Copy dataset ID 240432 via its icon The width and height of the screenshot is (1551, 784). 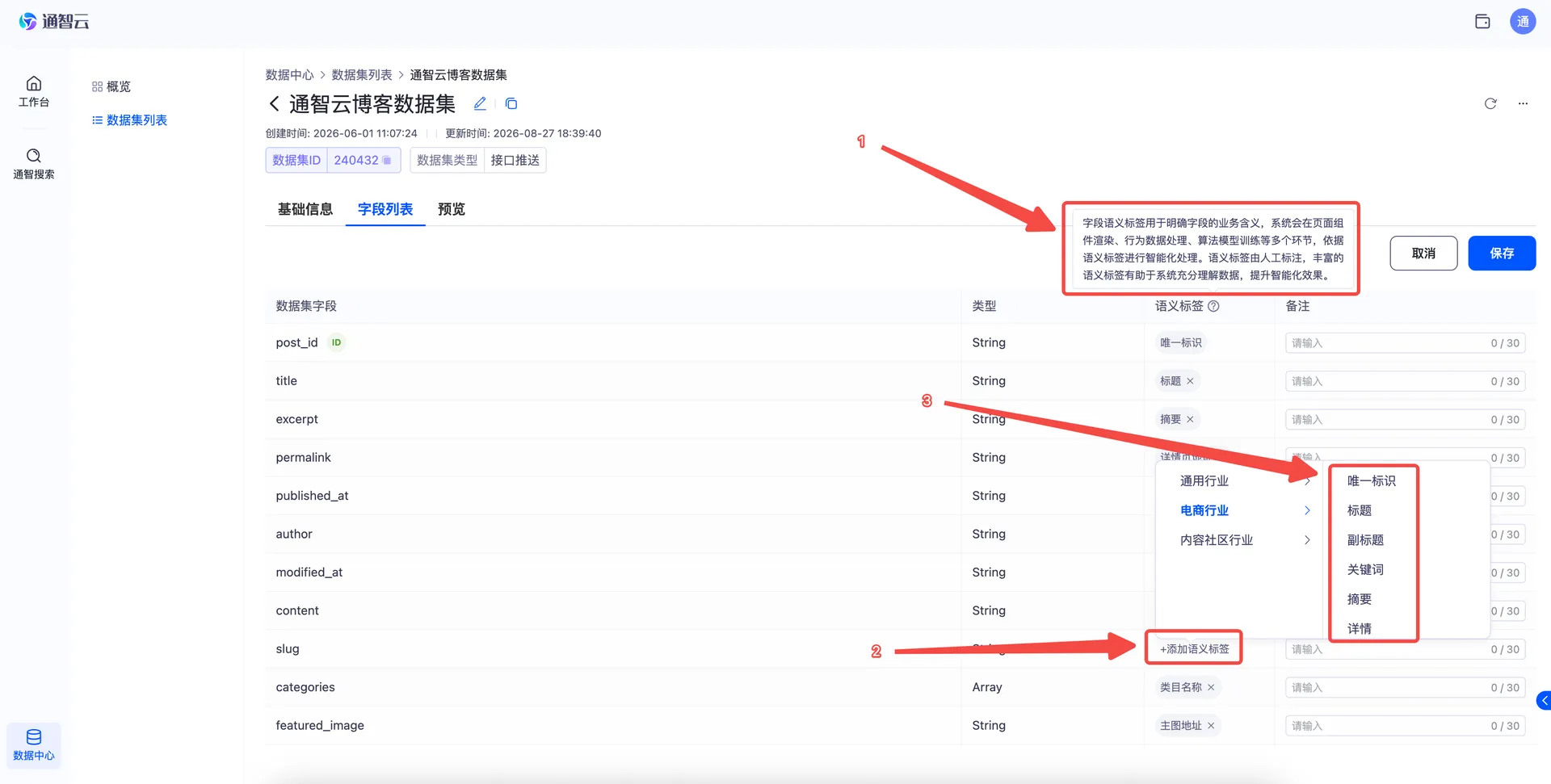click(x=387, y=160)
